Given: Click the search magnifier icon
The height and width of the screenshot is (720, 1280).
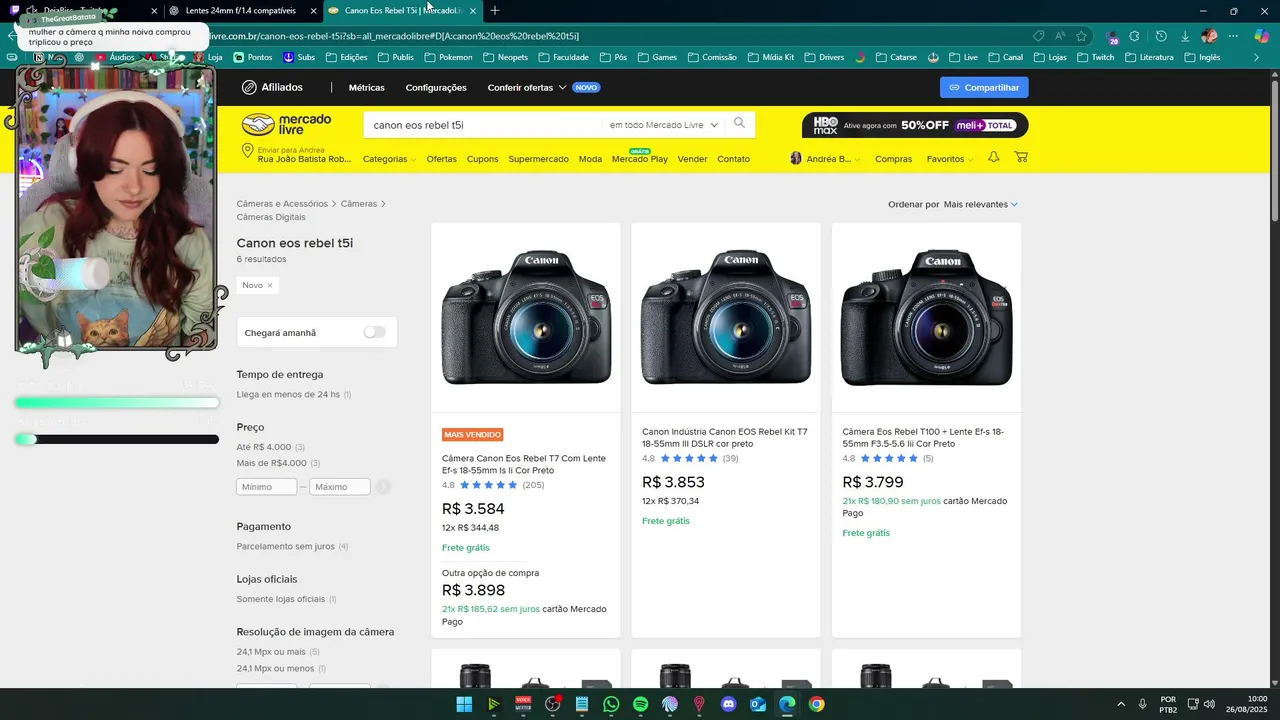Looking at the screenshot, I should [x=739, y=124].
